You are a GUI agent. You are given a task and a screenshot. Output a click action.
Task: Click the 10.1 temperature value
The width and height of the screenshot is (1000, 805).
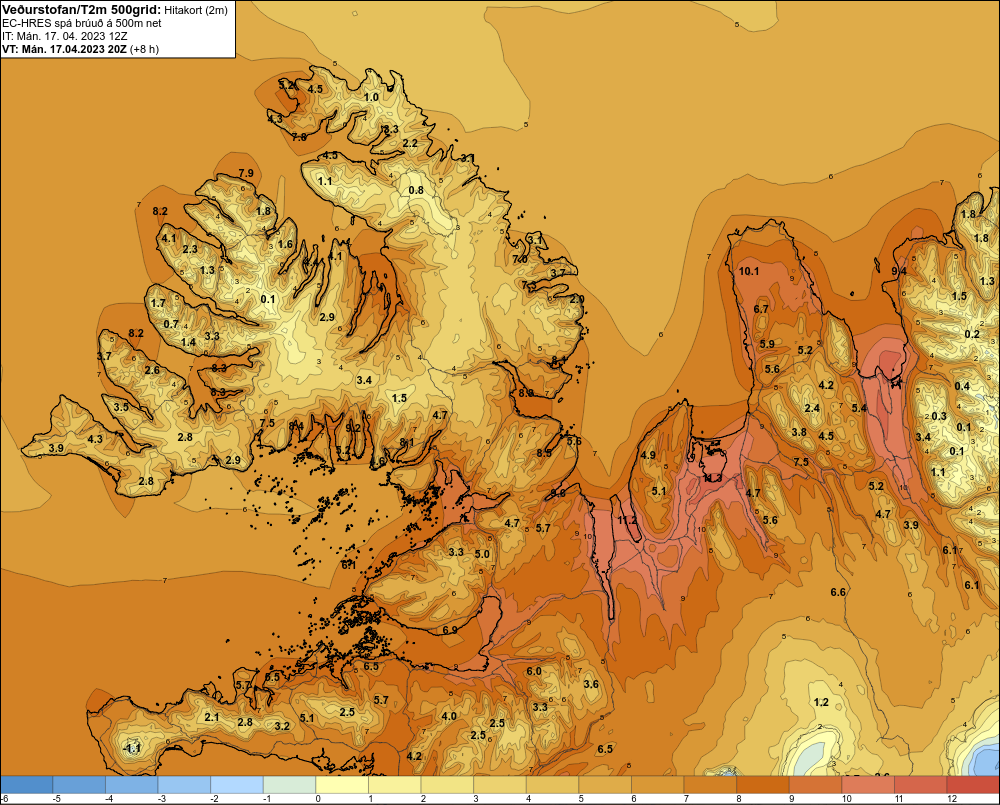pos(749,271)
